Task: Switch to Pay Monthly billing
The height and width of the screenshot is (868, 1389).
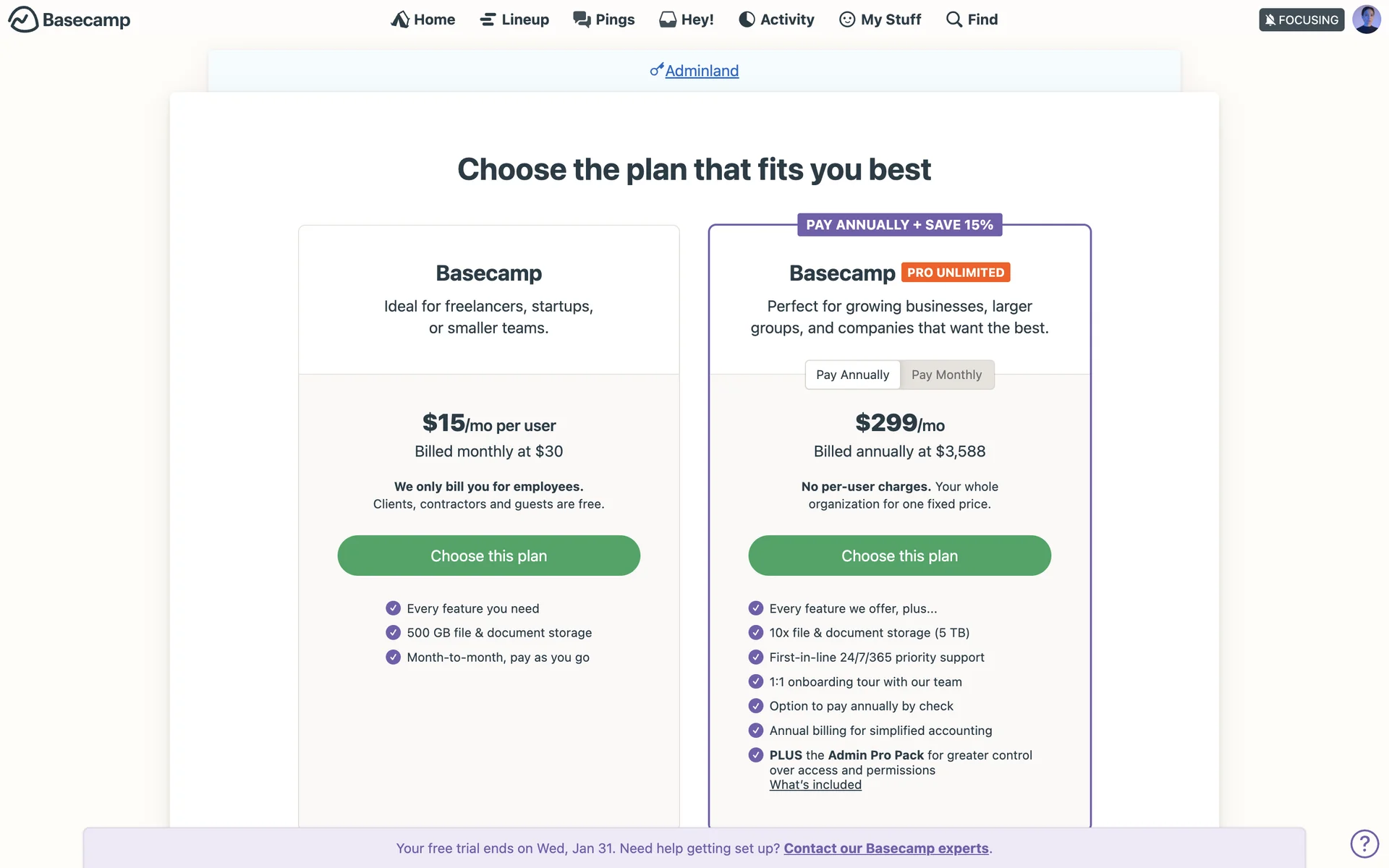Action: pos(946,375)
